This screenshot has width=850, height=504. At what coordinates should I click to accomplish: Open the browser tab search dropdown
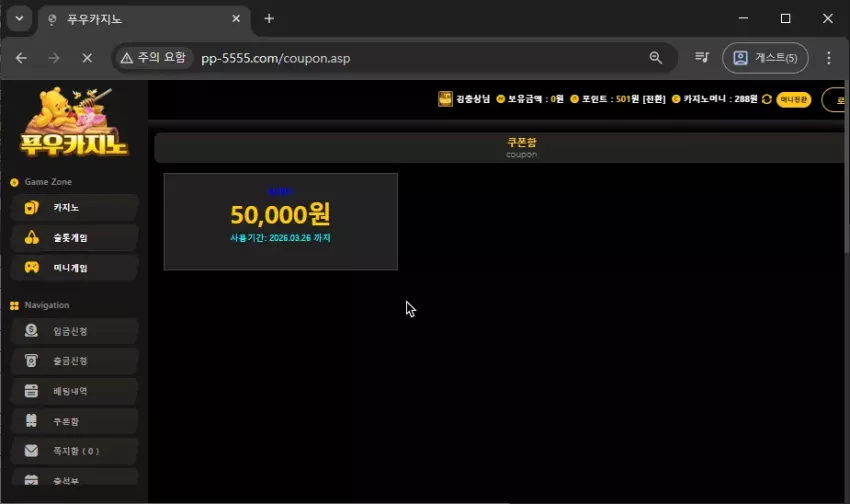pos(20,18)
